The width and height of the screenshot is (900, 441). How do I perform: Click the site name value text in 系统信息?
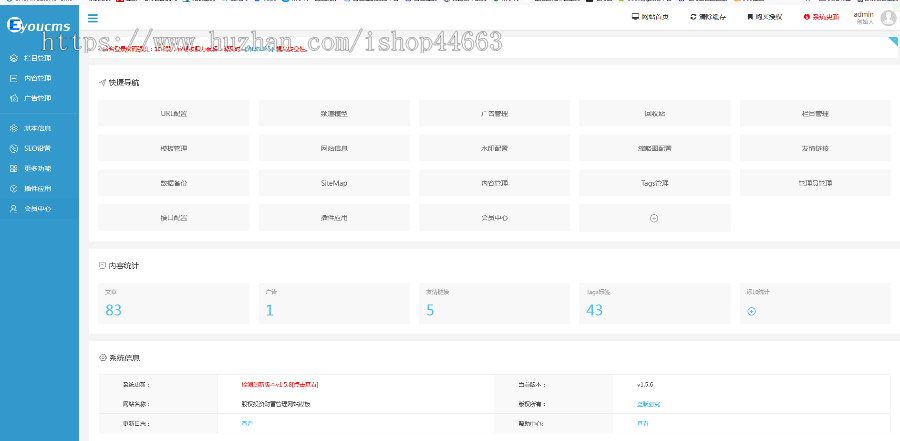[x=276, y=404]
